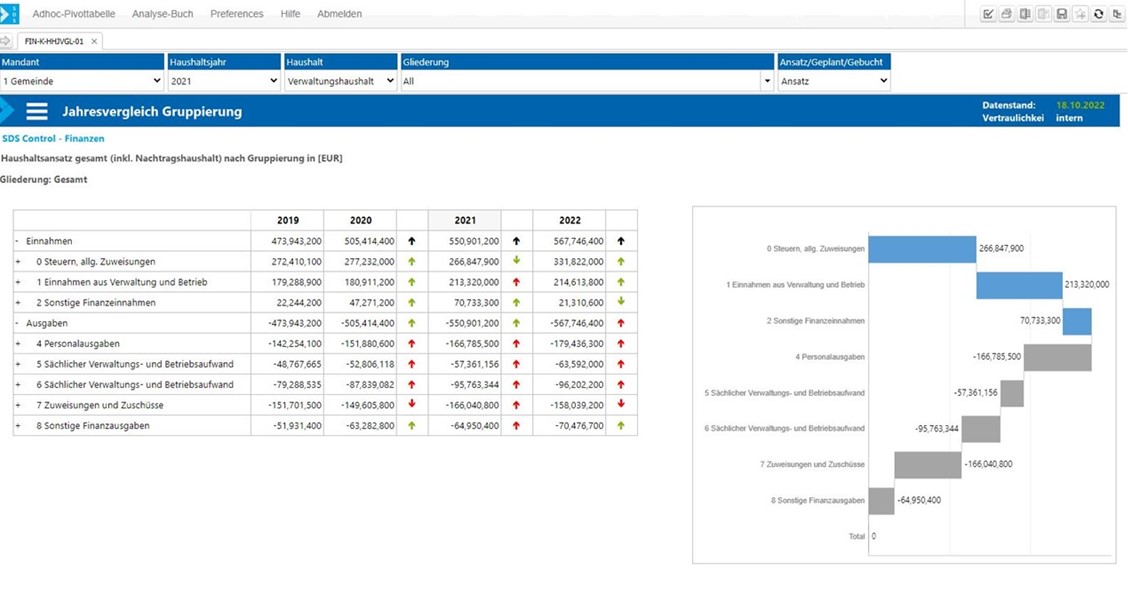This screenshot has width=1128, height=591.
Task: Click the 2019 column header
Action: (x=288, y=220)
